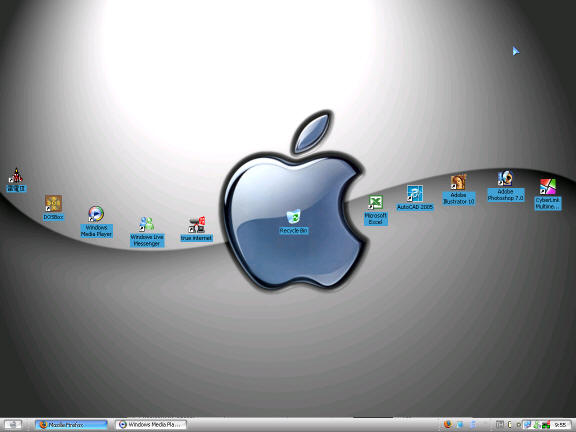The height and width of the screenshot is (432, 576).
Task: Click the network monitors tray icon
Action: [528, 425]
